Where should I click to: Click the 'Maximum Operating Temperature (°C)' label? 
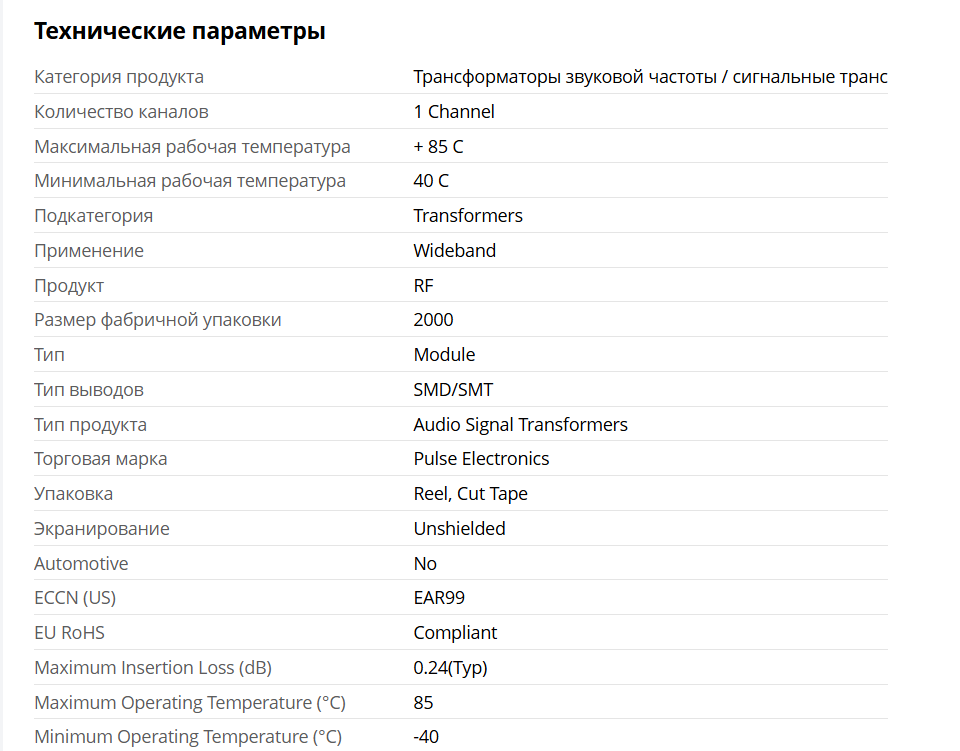(190, 703)
